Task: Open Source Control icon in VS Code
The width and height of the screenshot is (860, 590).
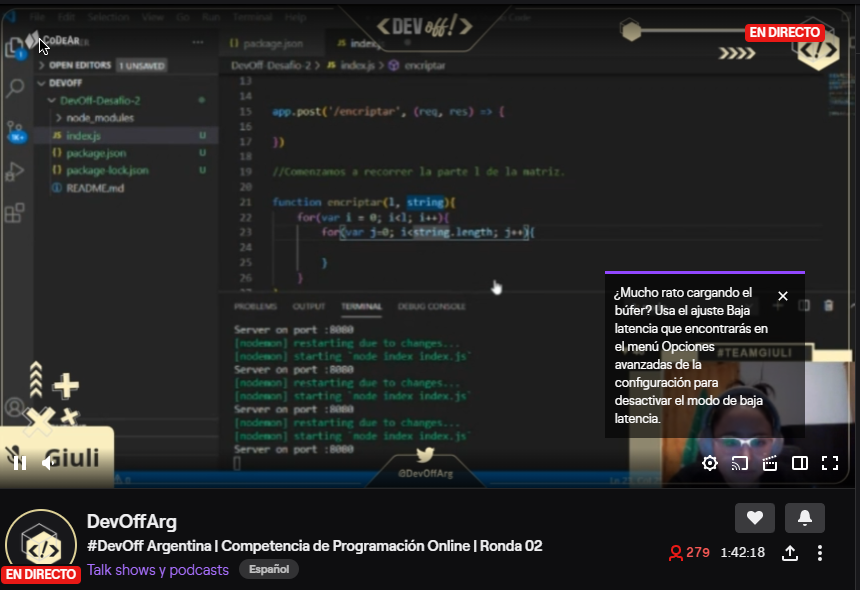Action: (15, 132)
